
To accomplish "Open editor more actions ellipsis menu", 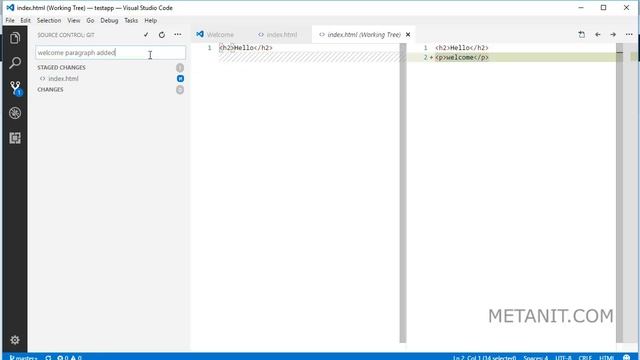I will point(629,35).
